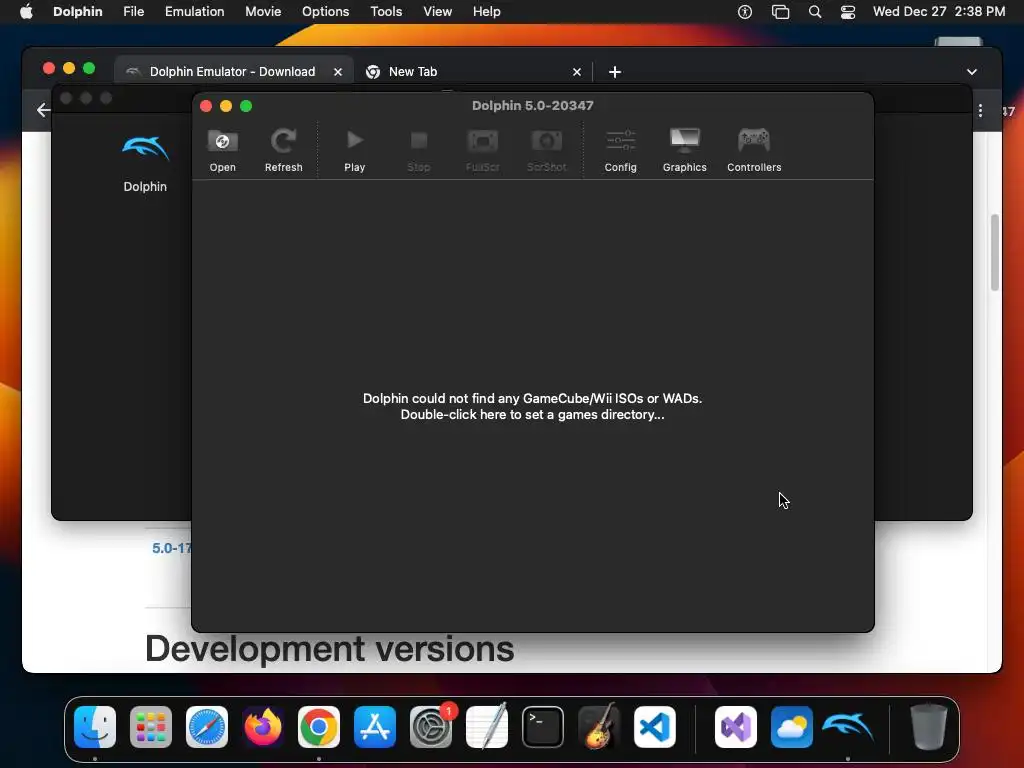
Task: Close the Dolphin Emulator - Download tab
Action: click(x=338, y=72)
